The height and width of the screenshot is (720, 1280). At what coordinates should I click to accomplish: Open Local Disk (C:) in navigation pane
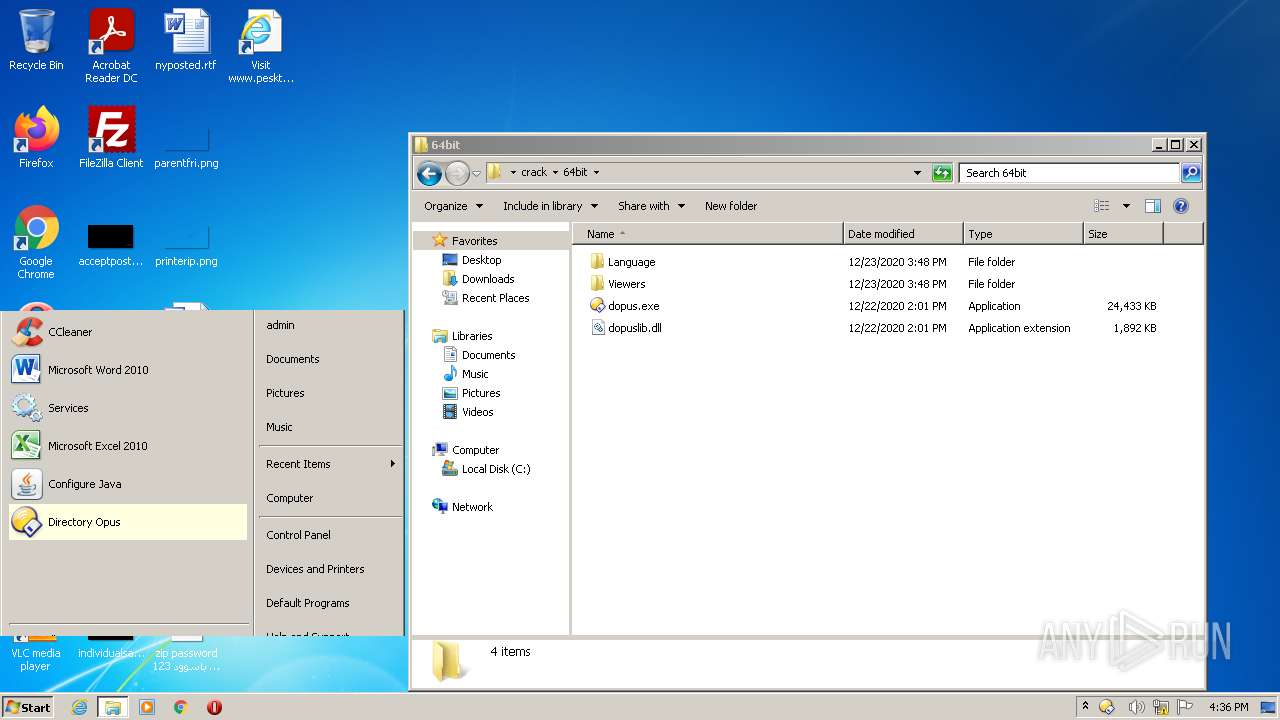click(x=486, y=469)
